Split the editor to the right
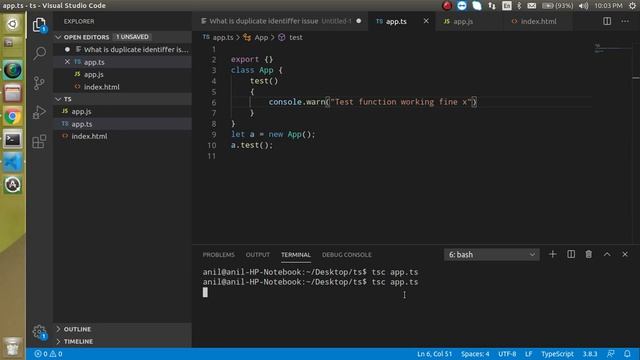 607,21
